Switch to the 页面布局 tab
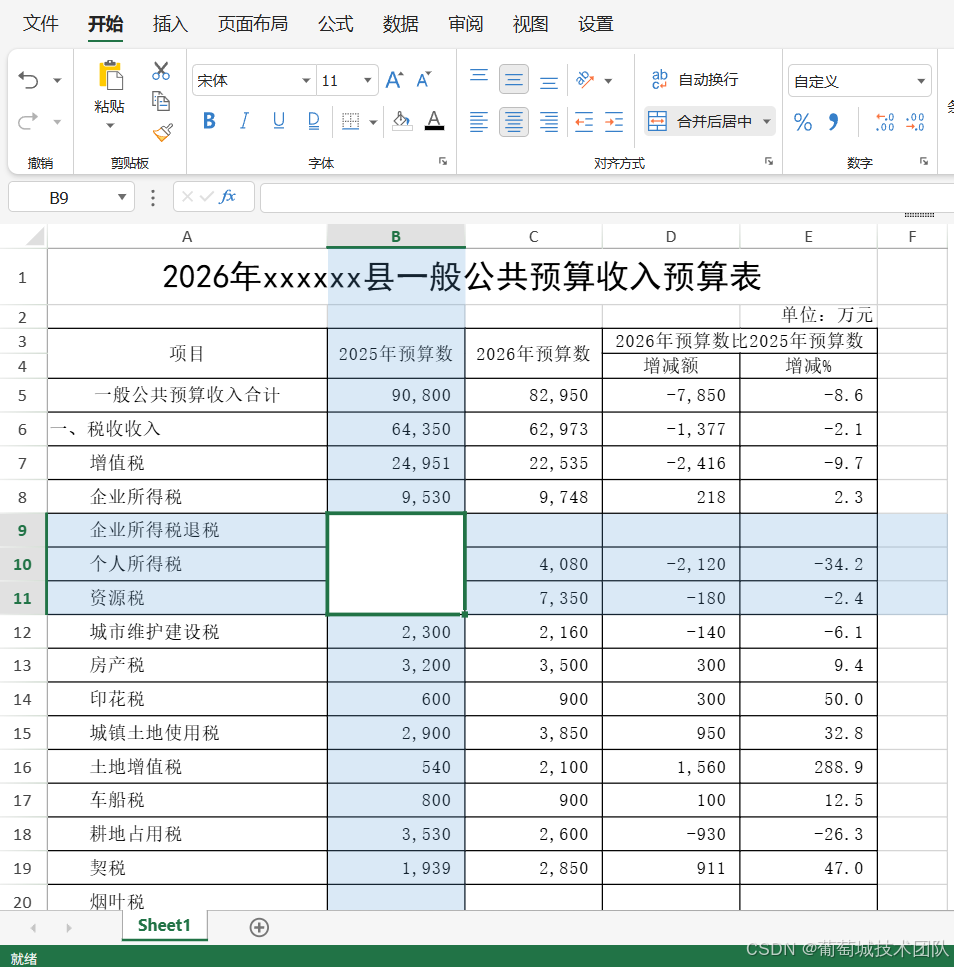Image resolution: width=954 pixels, height=967 pixels. pyautogui.click(x=253, y=24)
